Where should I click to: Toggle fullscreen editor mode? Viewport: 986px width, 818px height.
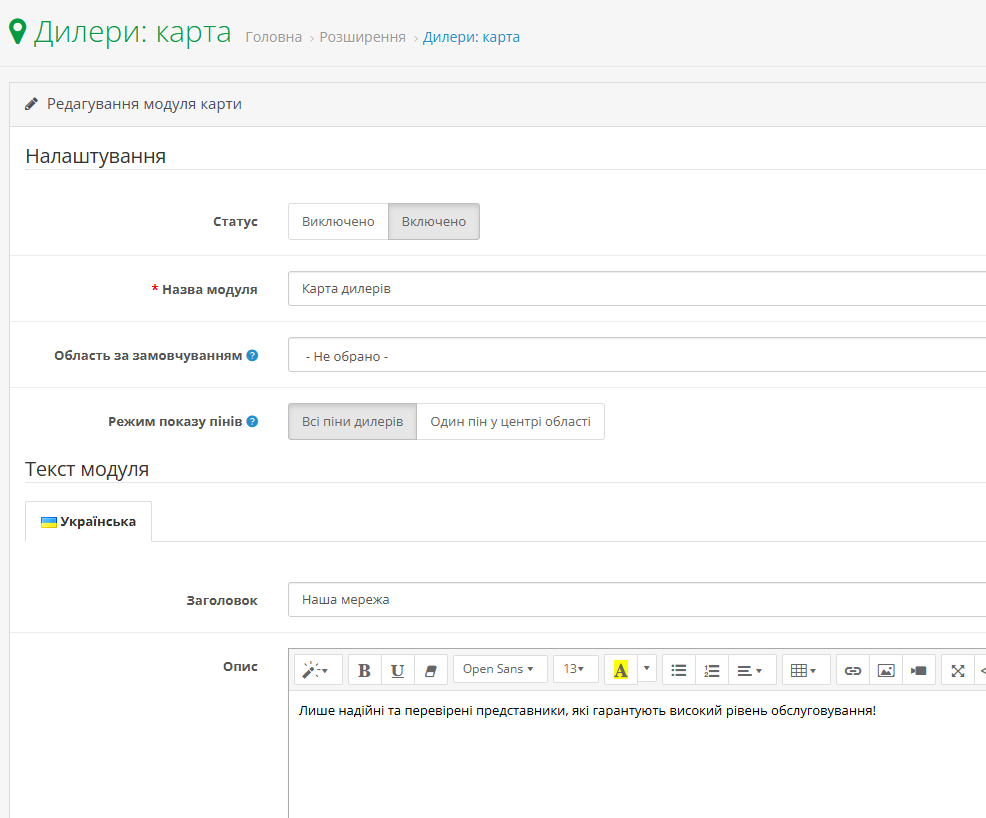pyautogui.click(x=958, y=670)
